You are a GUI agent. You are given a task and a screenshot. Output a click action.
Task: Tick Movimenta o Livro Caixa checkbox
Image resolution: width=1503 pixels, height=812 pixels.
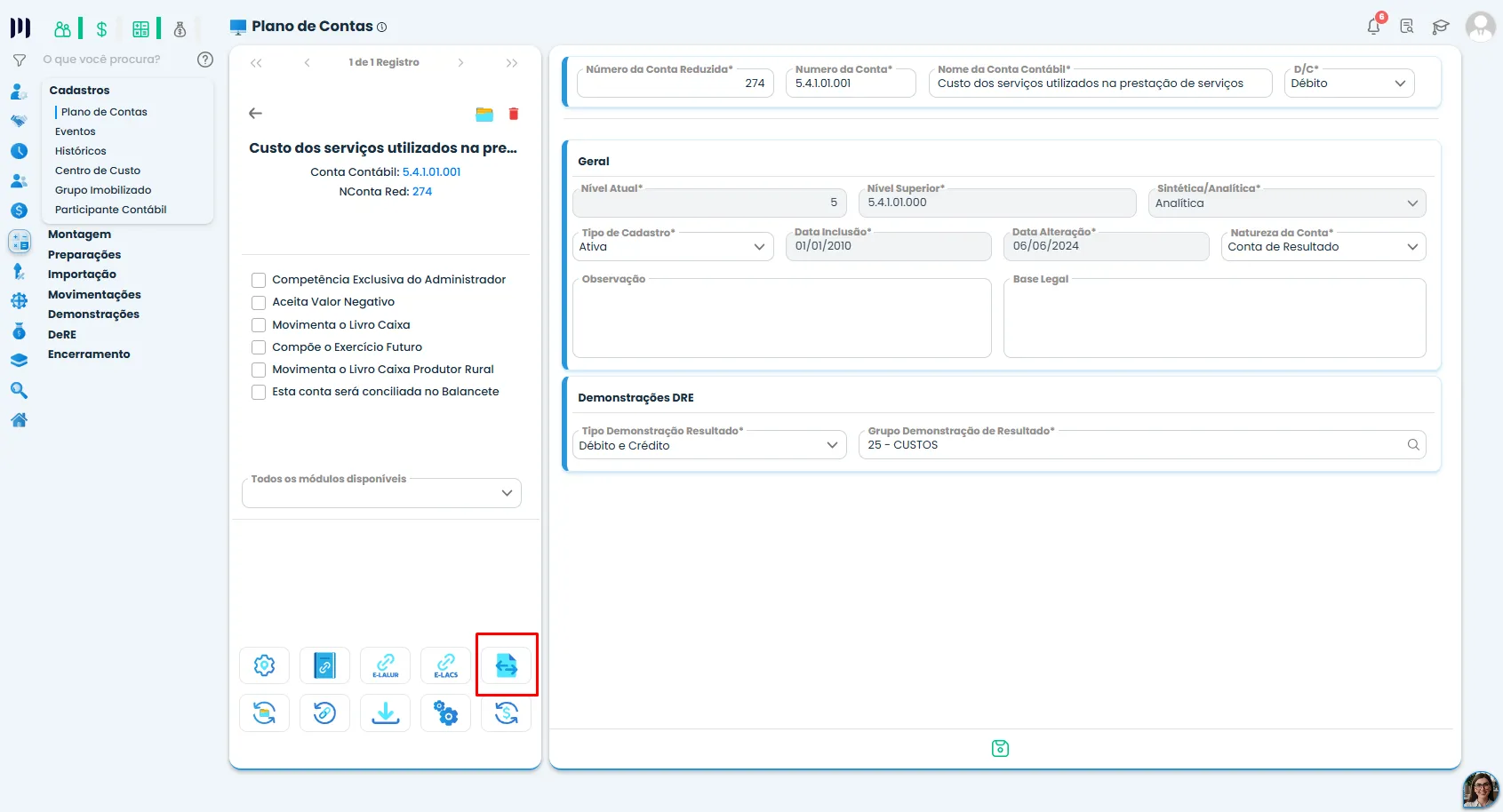[259, 325]
